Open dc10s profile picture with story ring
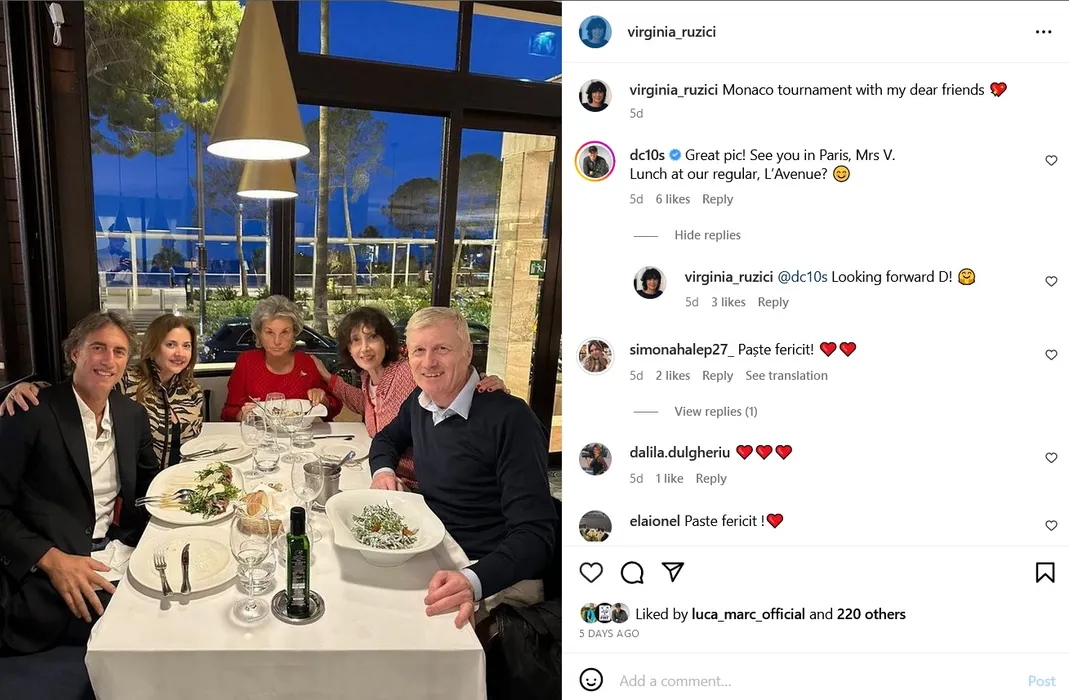1069x700 pixels. tap(595, 162)
